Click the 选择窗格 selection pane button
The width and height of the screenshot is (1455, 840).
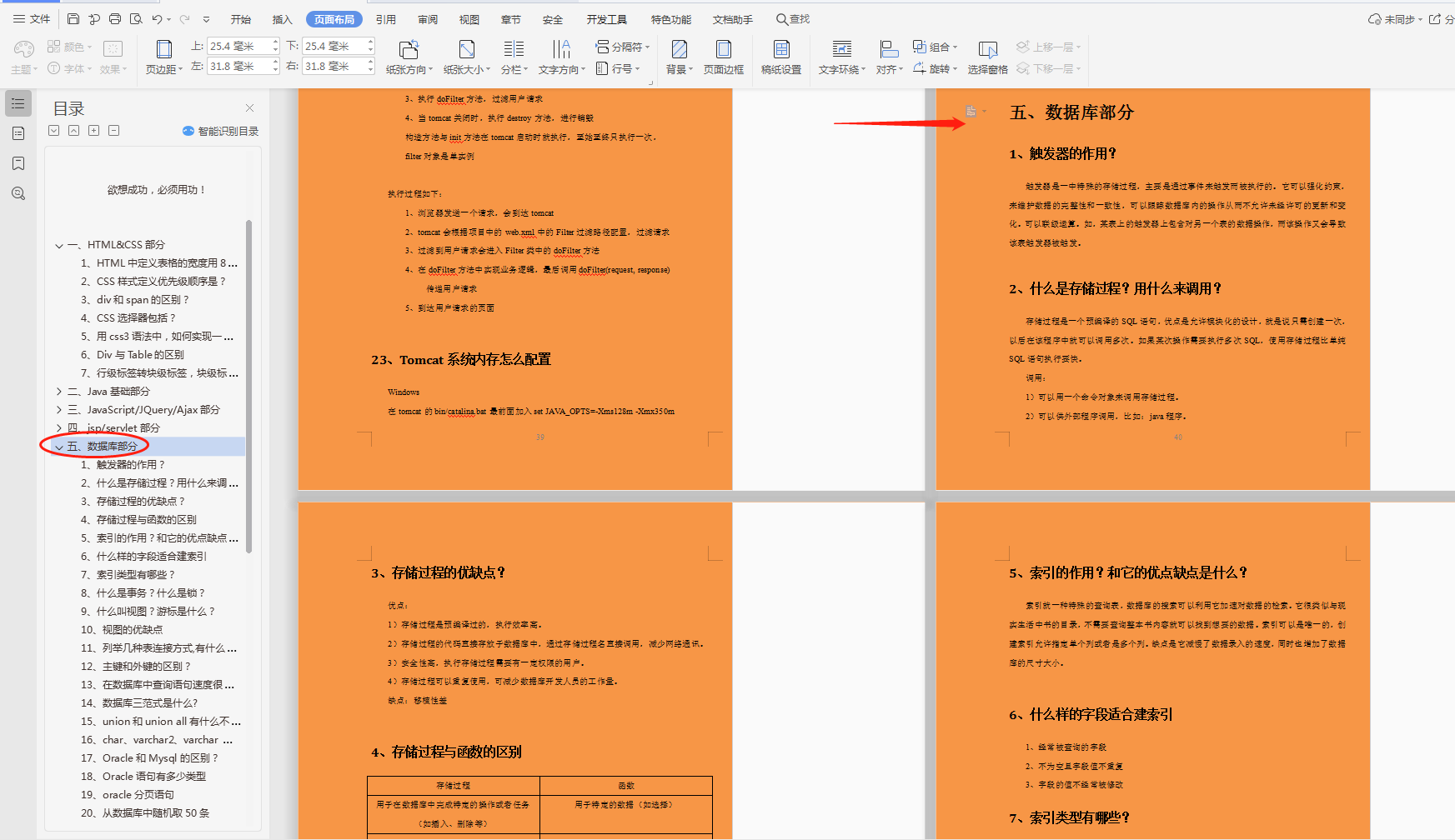point(988,57)
